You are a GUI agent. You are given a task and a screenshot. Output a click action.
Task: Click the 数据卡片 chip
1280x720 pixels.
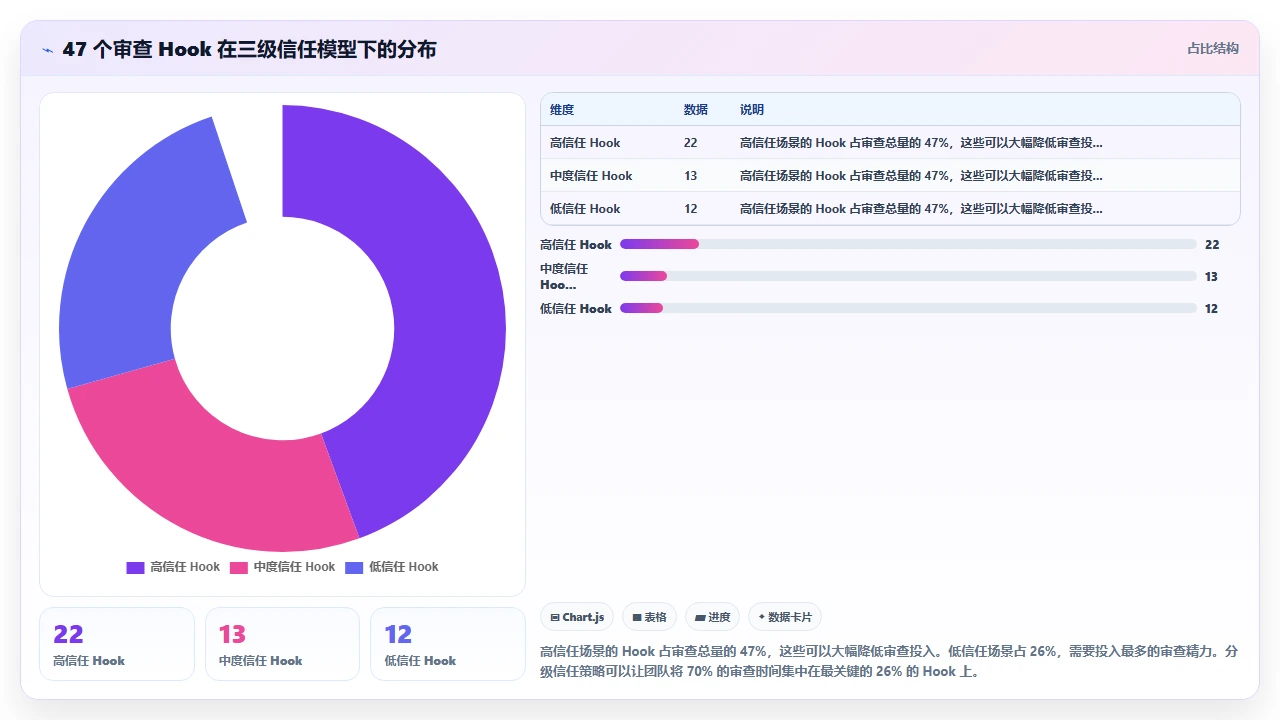pos(785,617)
